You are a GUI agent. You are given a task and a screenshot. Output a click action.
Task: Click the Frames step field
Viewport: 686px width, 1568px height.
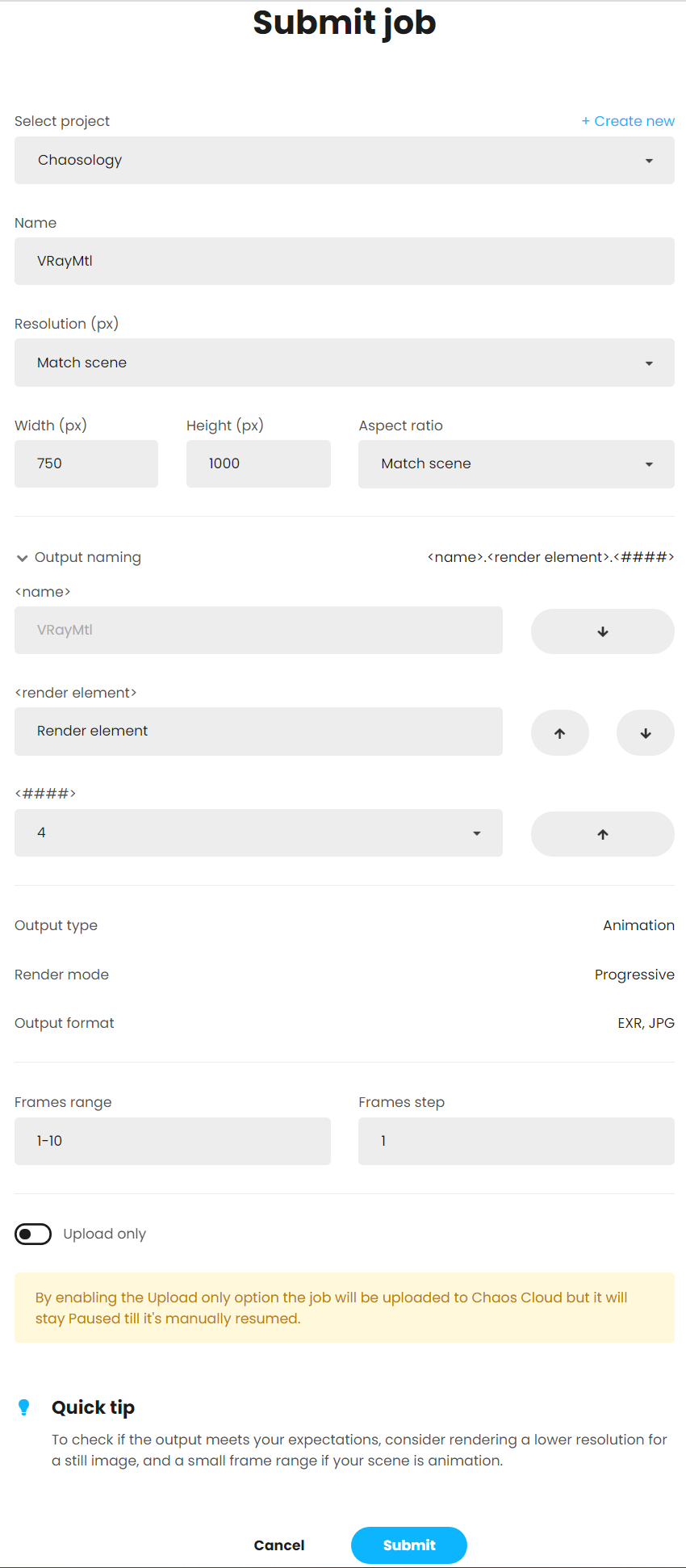[x=516, y=1141]
